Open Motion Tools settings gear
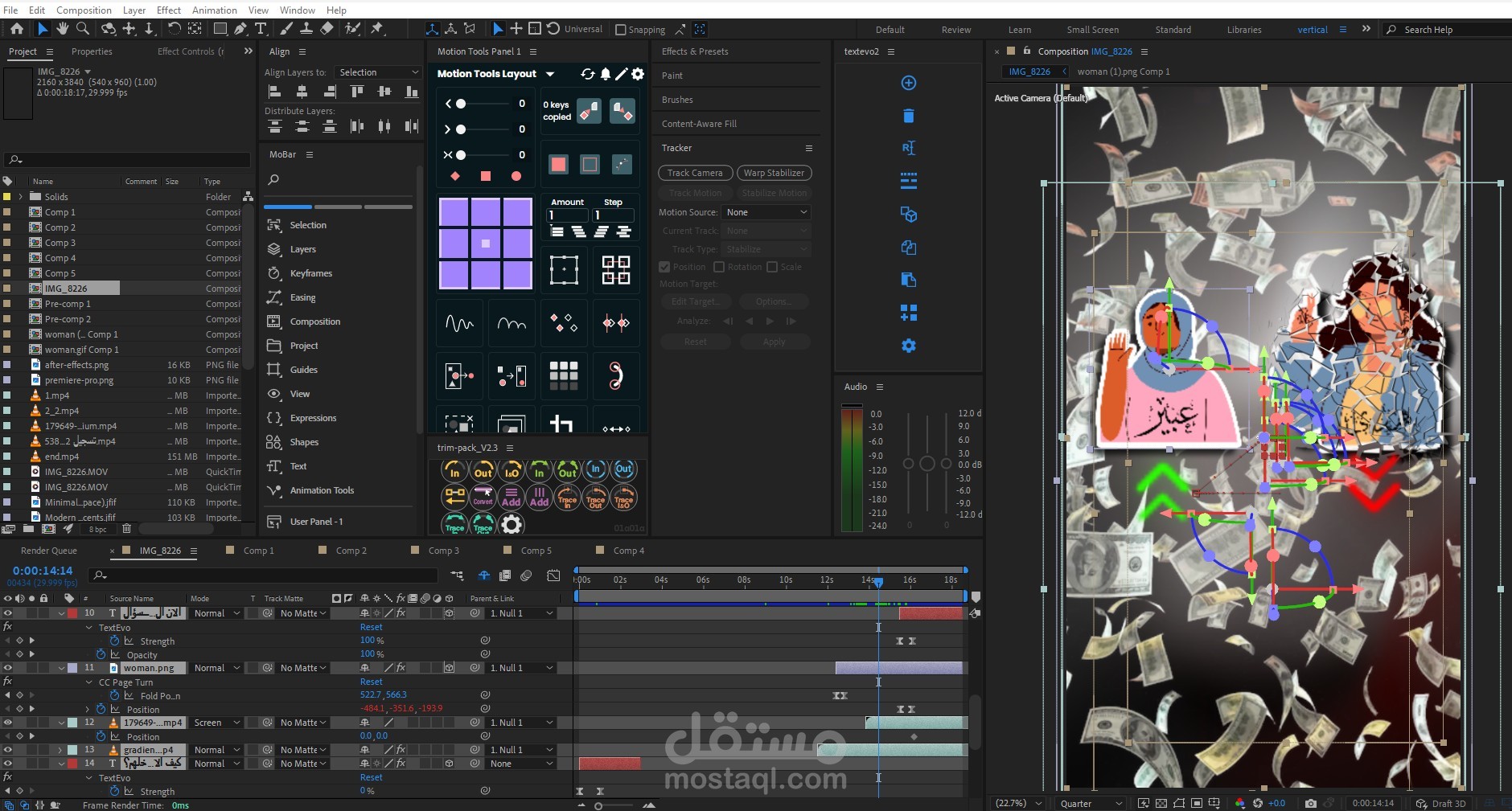Viewport: 1512px width, 811px height. 638,74
